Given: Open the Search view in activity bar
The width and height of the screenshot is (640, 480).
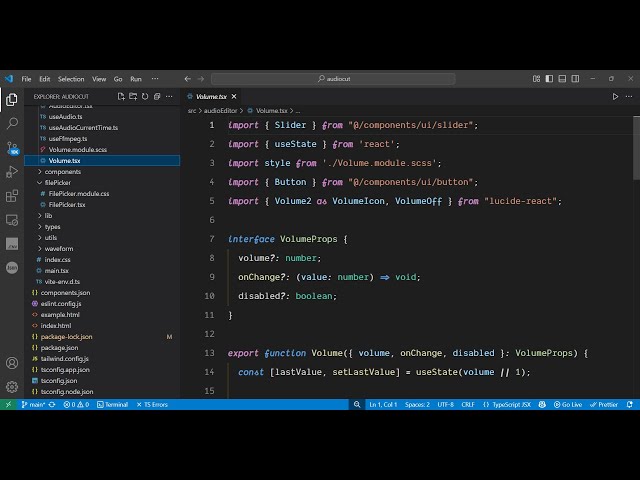Looking at the screenshot, I should tap(12, 123).
